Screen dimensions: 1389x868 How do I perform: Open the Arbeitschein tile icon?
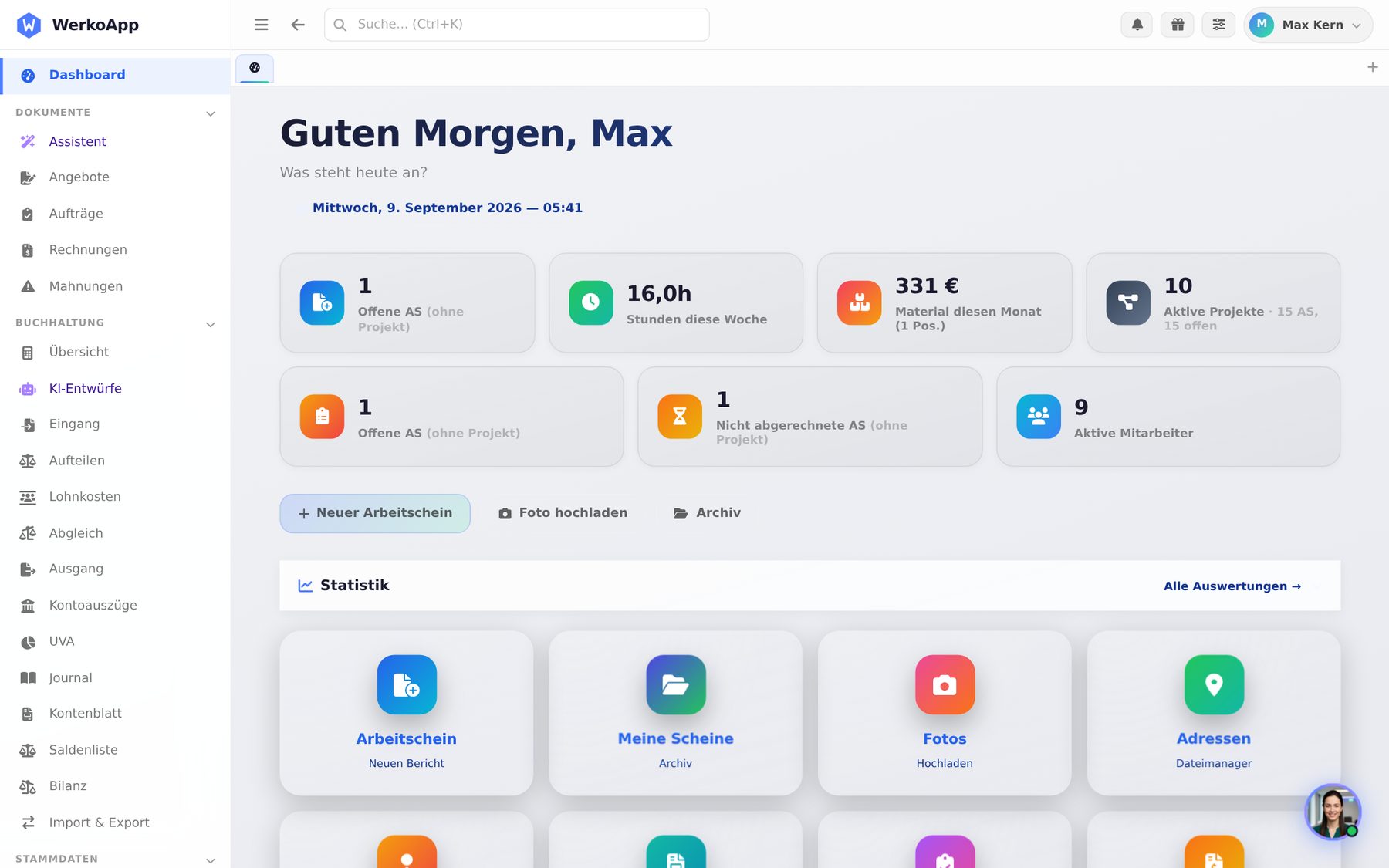pos(407,684)
